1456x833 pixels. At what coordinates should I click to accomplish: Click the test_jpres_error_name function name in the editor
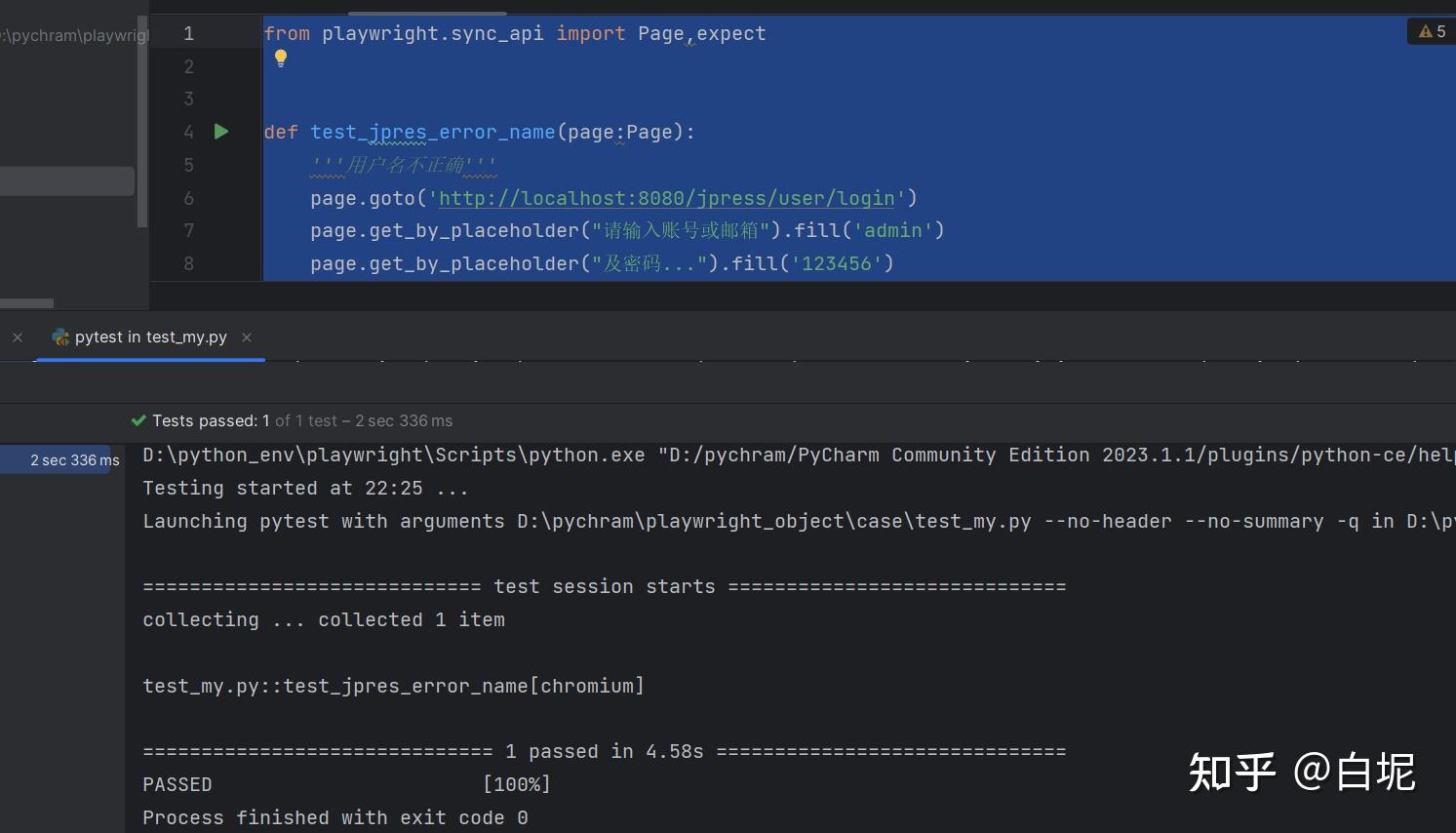coord(432,132)
